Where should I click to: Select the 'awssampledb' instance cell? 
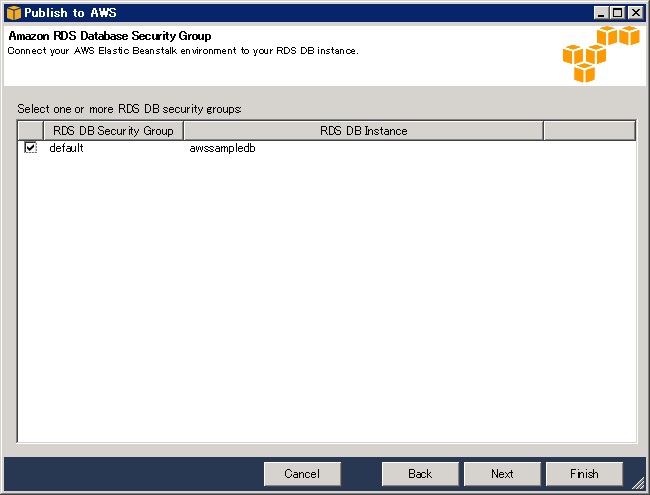coord(222,148)
